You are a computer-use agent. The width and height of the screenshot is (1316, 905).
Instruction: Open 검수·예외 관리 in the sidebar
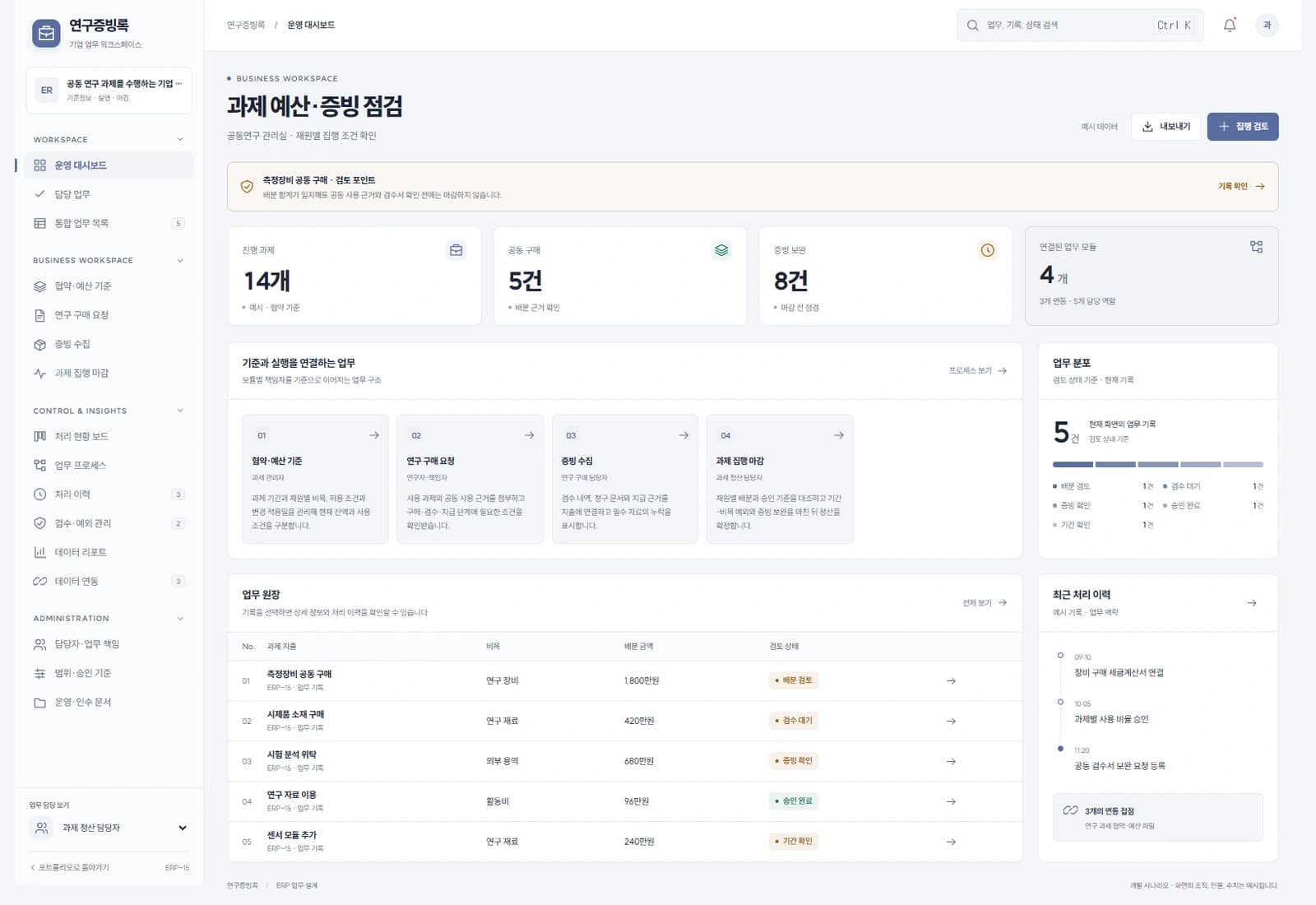pos(109,523)
